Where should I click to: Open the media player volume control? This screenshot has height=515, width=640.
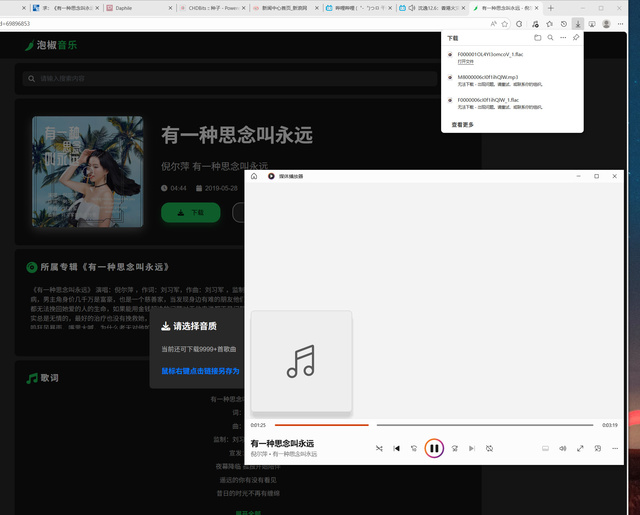563,449
